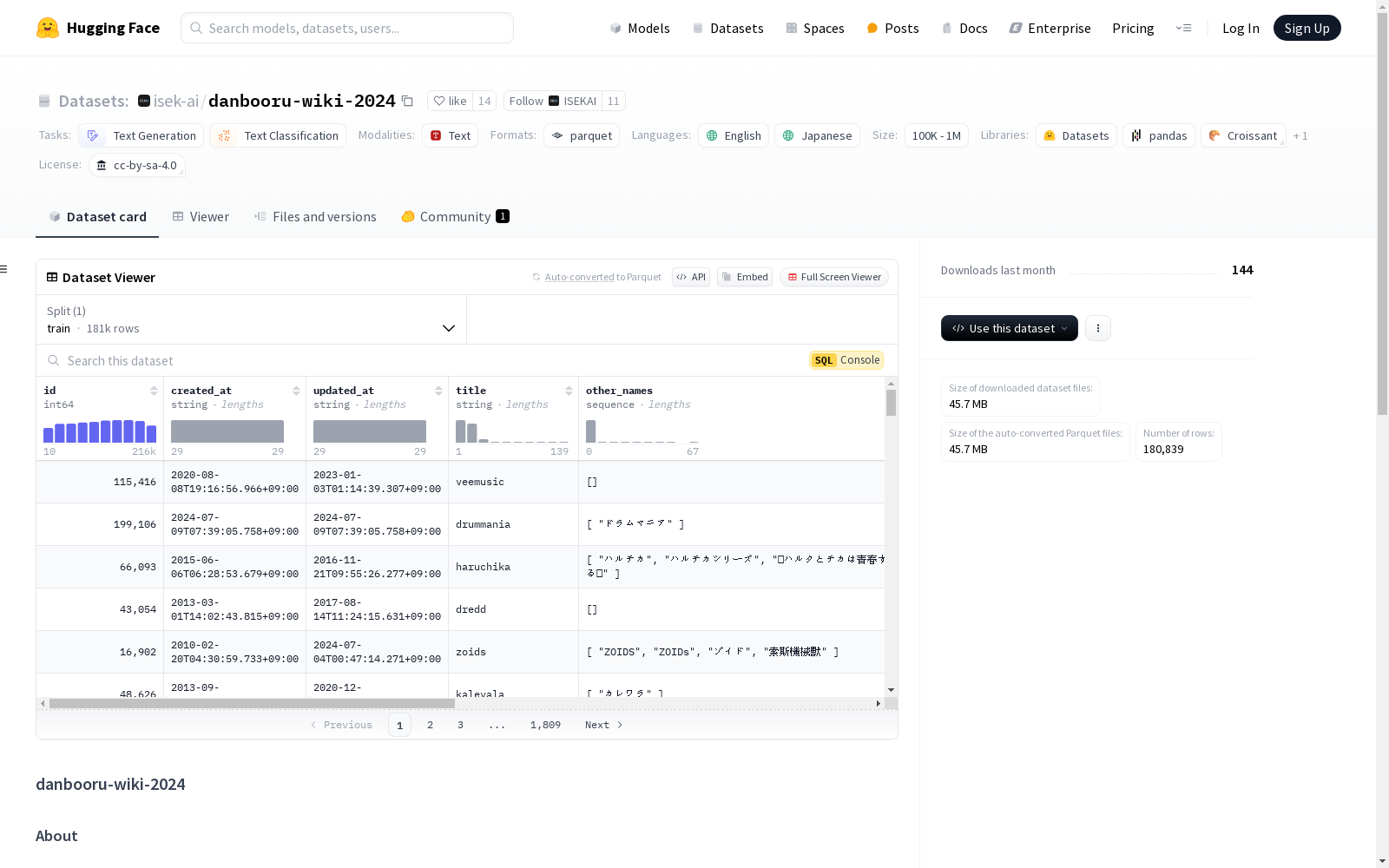Click the Log In link
1389x868 pixels.
point(1241,28)
